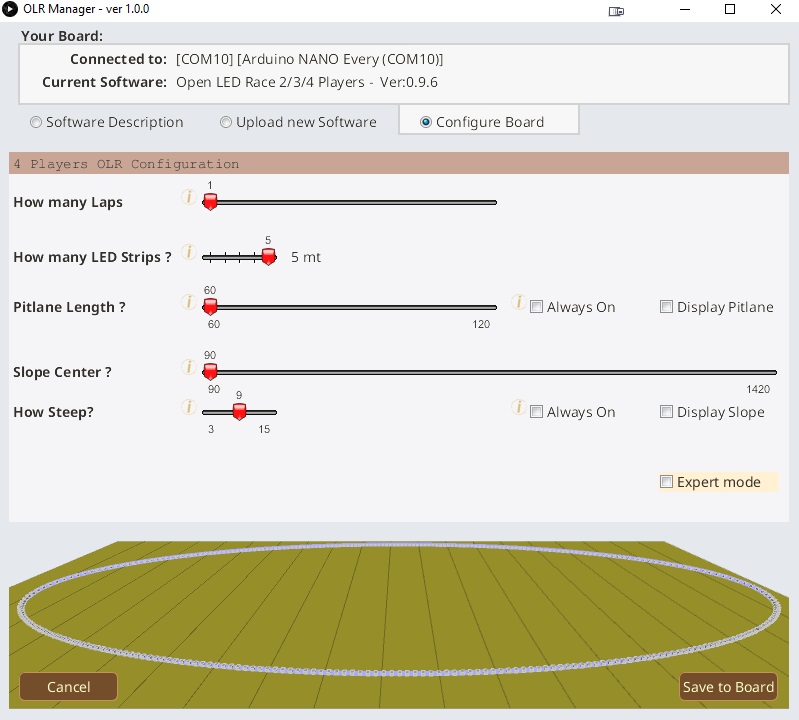Select the Configure Board radio button
This screenshot has width=799, height=720.
coord(425,122)
